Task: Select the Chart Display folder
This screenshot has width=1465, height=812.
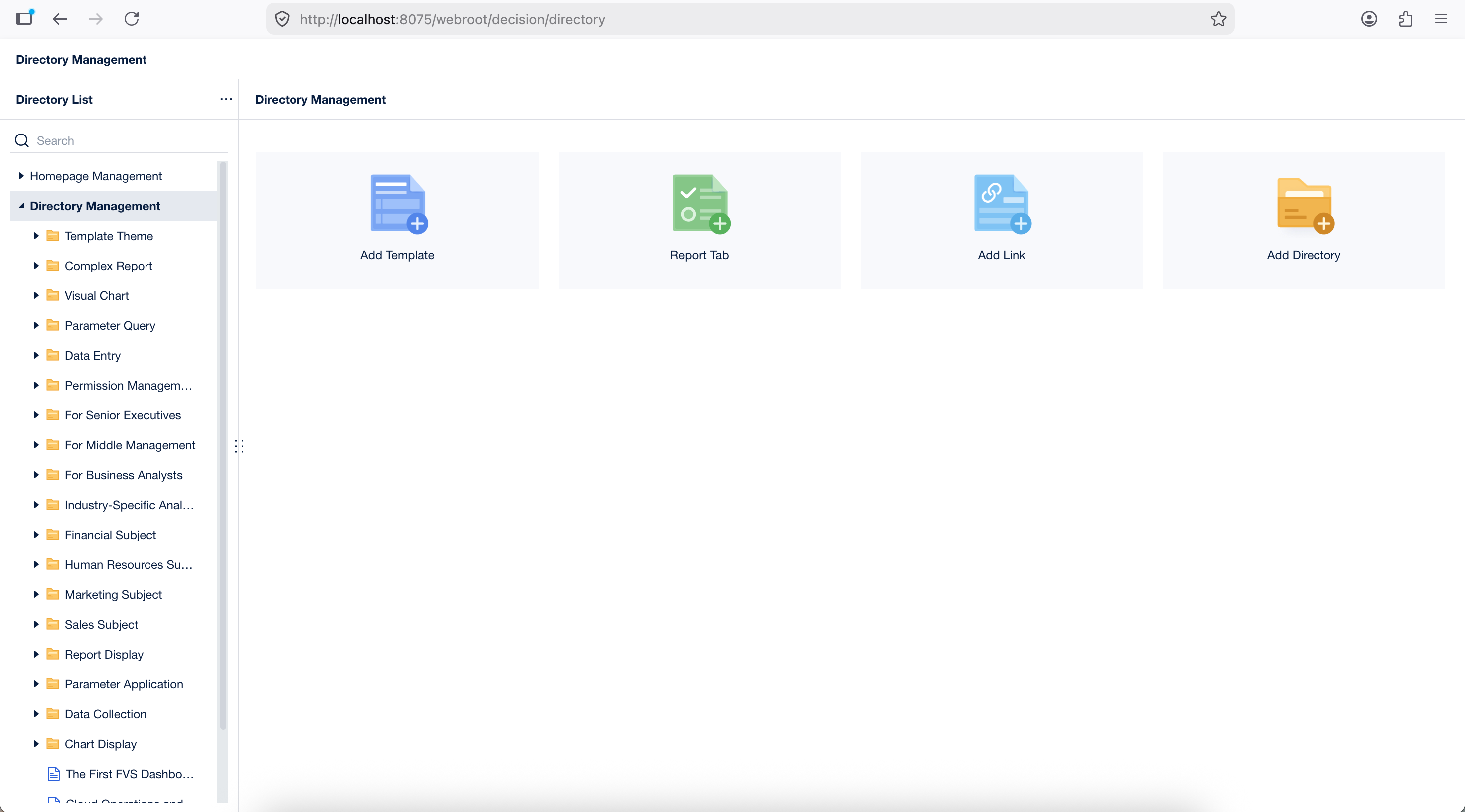Action: (x=114, y=744)
